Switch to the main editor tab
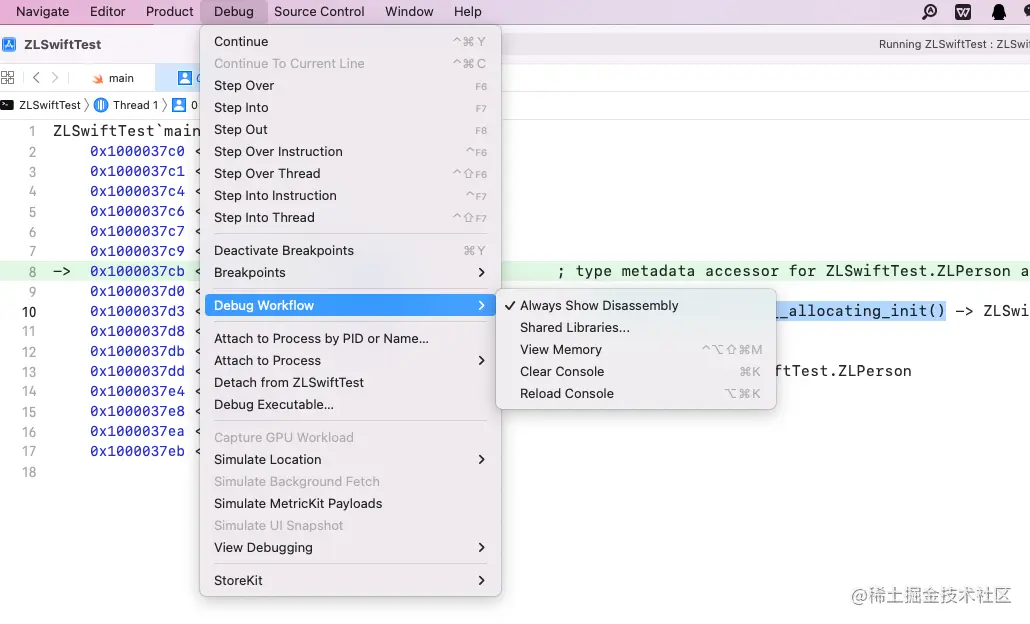The height and width of the screenshot is (624, 1030). pos(112,78)
